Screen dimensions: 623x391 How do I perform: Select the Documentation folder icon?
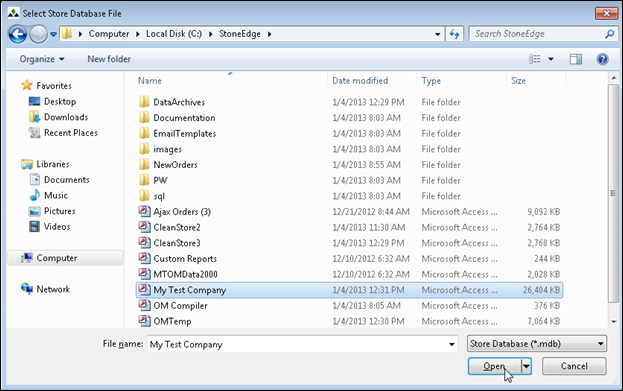tap(144, 118)
